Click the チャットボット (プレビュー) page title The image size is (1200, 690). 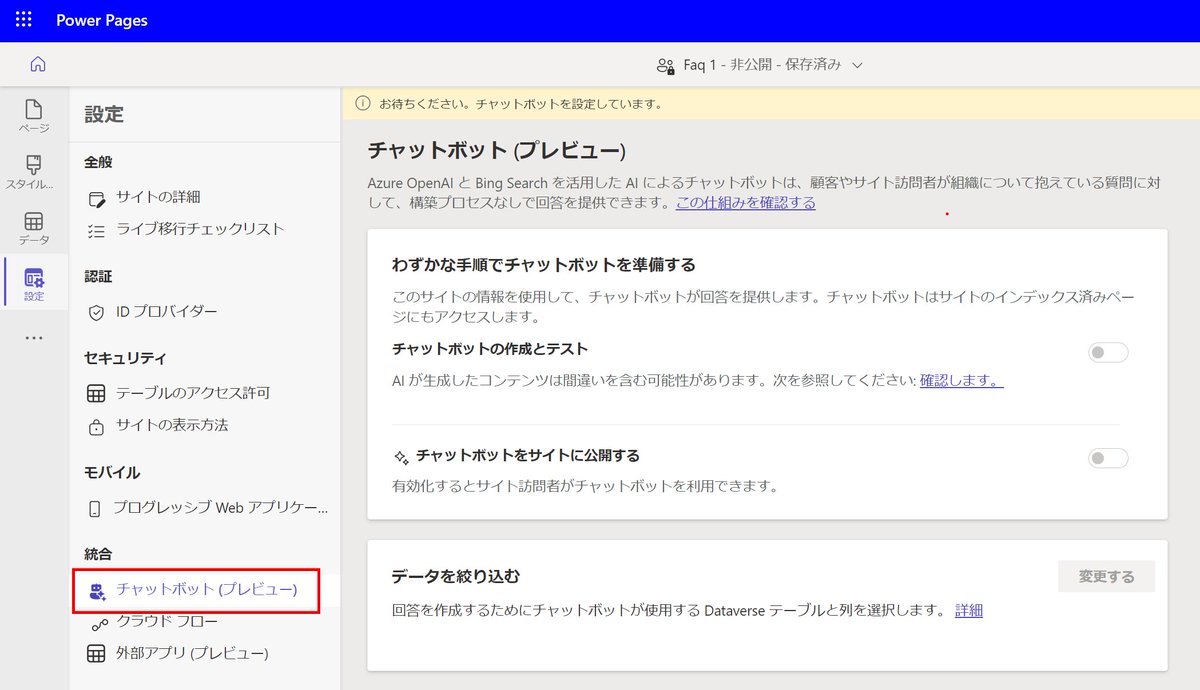pos(496,151)
